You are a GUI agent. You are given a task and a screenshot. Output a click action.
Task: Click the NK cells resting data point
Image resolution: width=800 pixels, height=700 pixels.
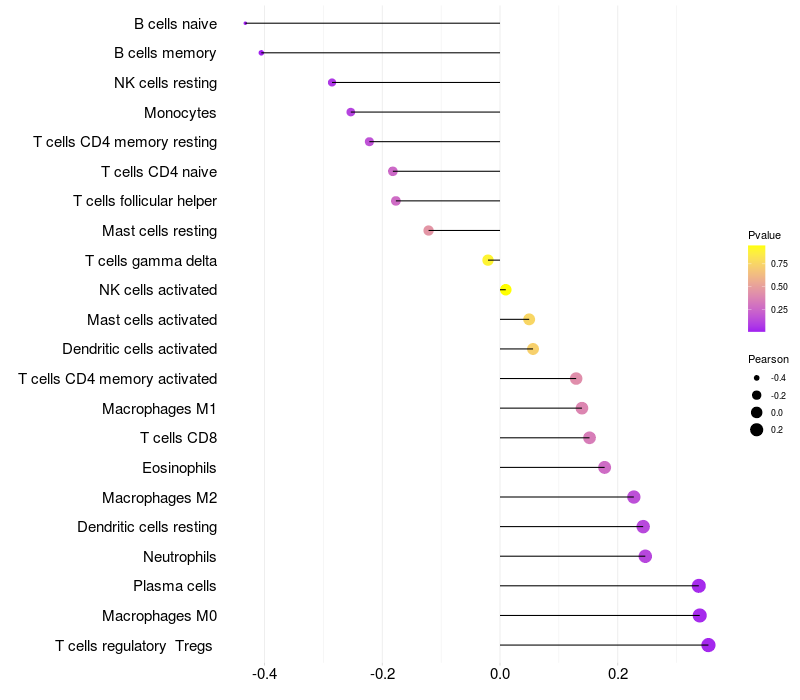(332, 82)
